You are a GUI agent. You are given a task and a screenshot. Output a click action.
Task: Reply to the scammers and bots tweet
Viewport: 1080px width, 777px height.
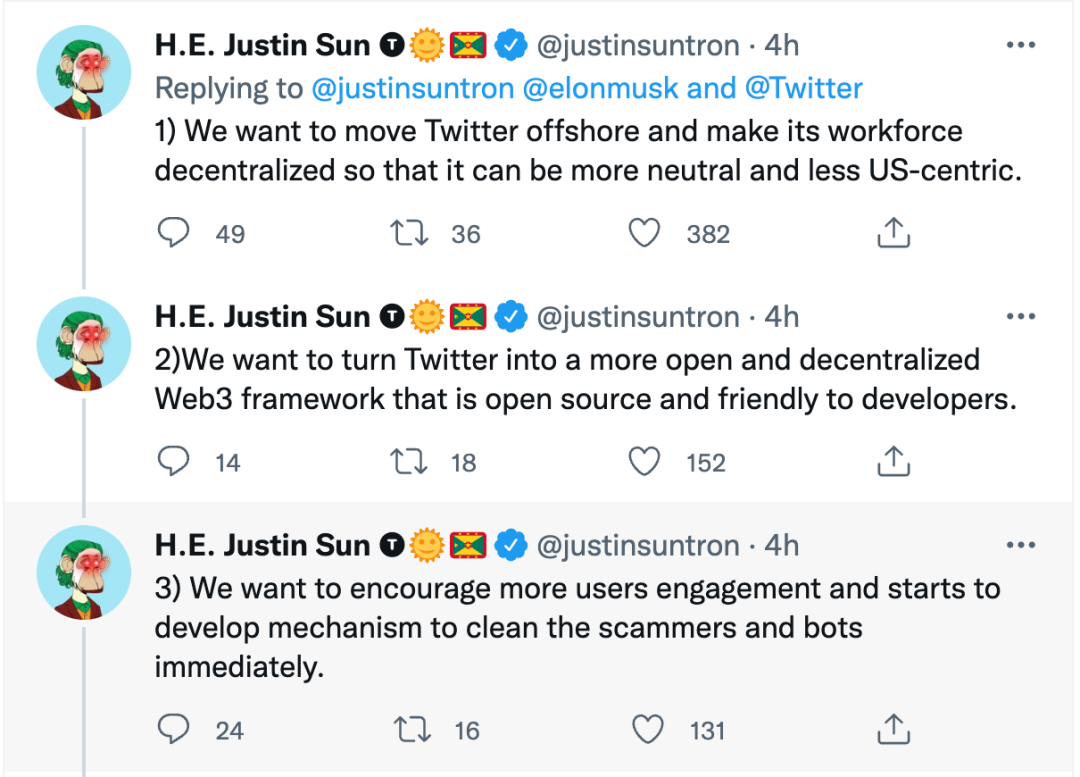175,730
